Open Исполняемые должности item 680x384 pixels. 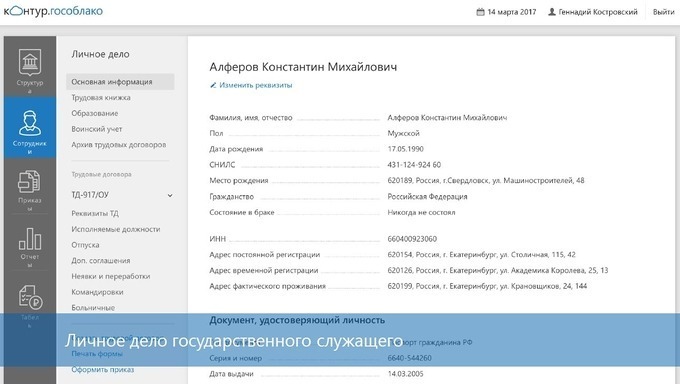(x=116, y=229)
